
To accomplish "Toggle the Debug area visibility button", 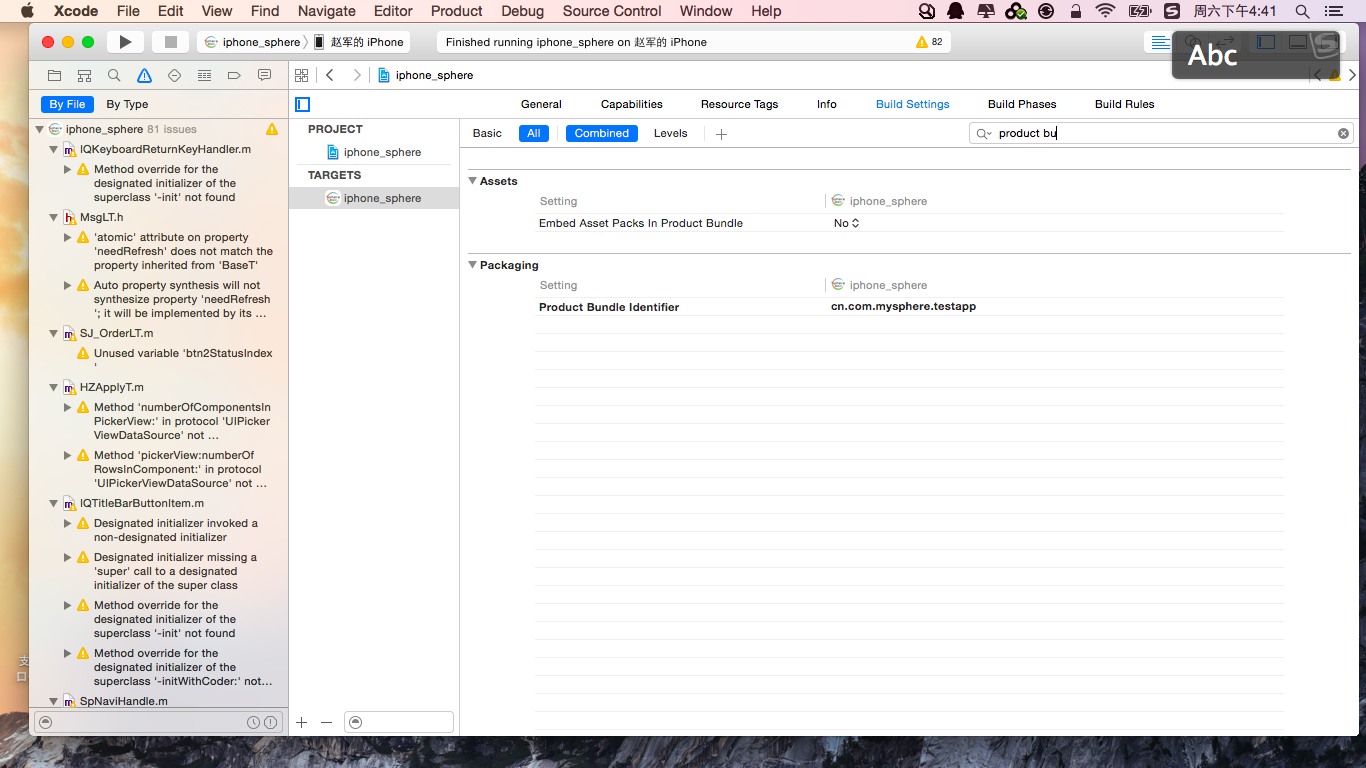I will pos(1297,42).
